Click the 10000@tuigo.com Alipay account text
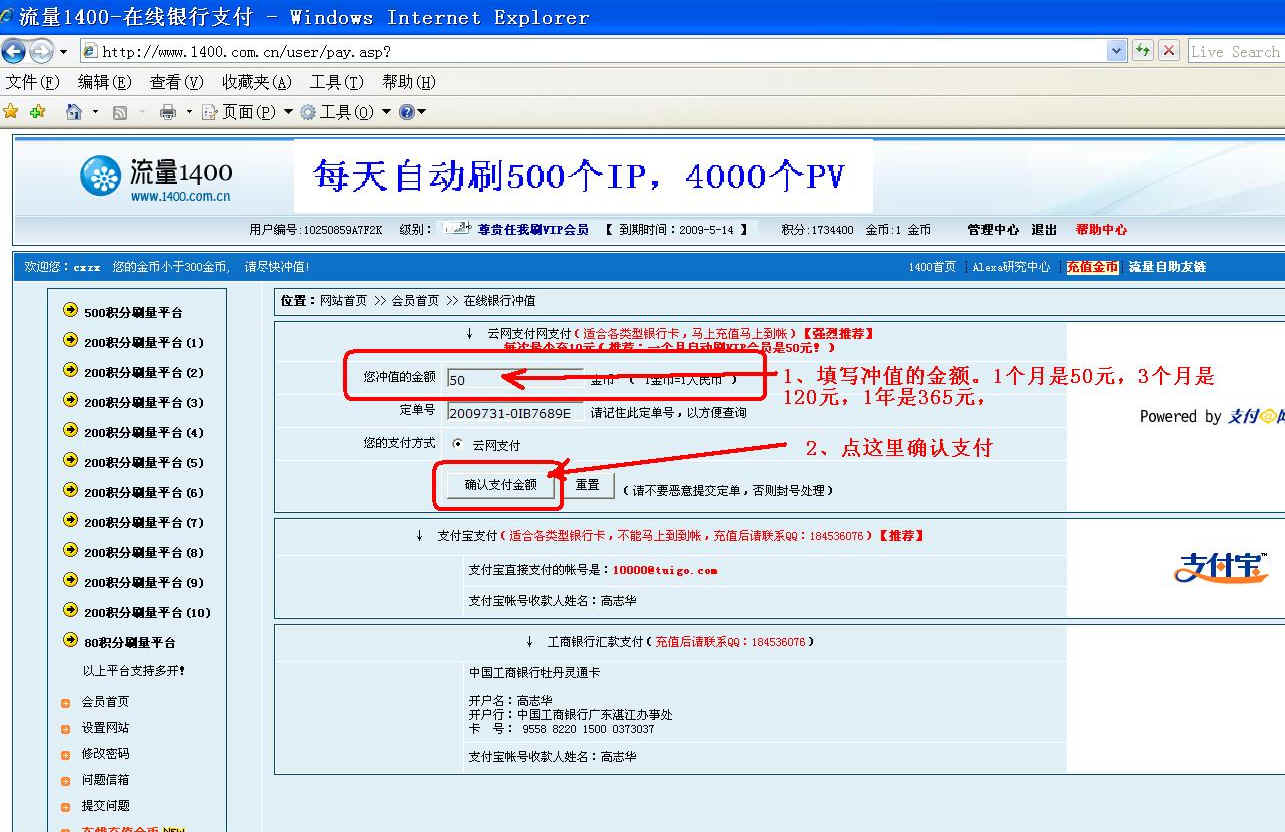The width and height of the screenshot is (1285, 832). click(665, 570)
